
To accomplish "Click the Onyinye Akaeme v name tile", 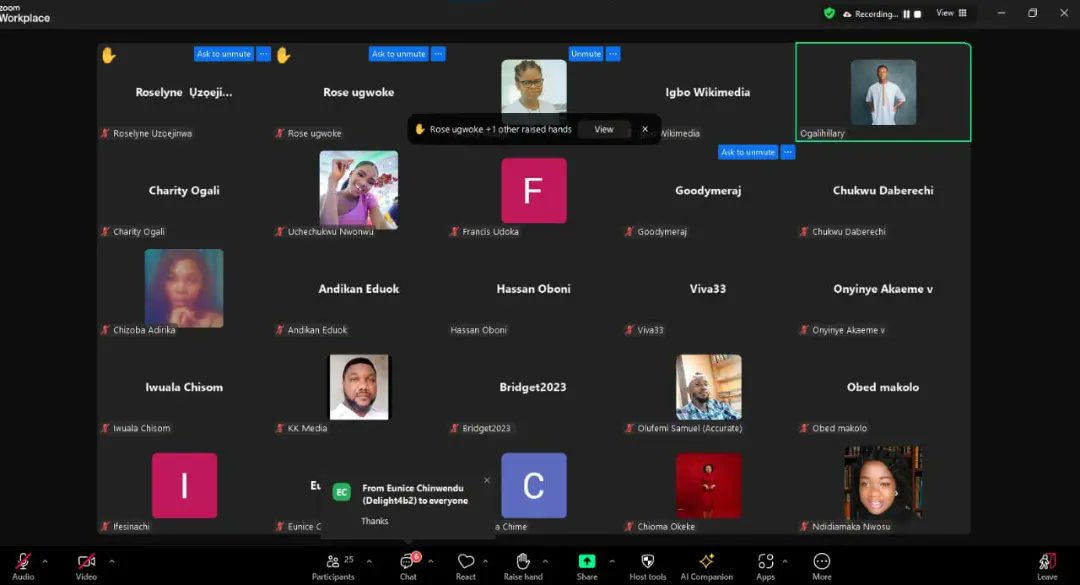I will click(x=883, y=289).
